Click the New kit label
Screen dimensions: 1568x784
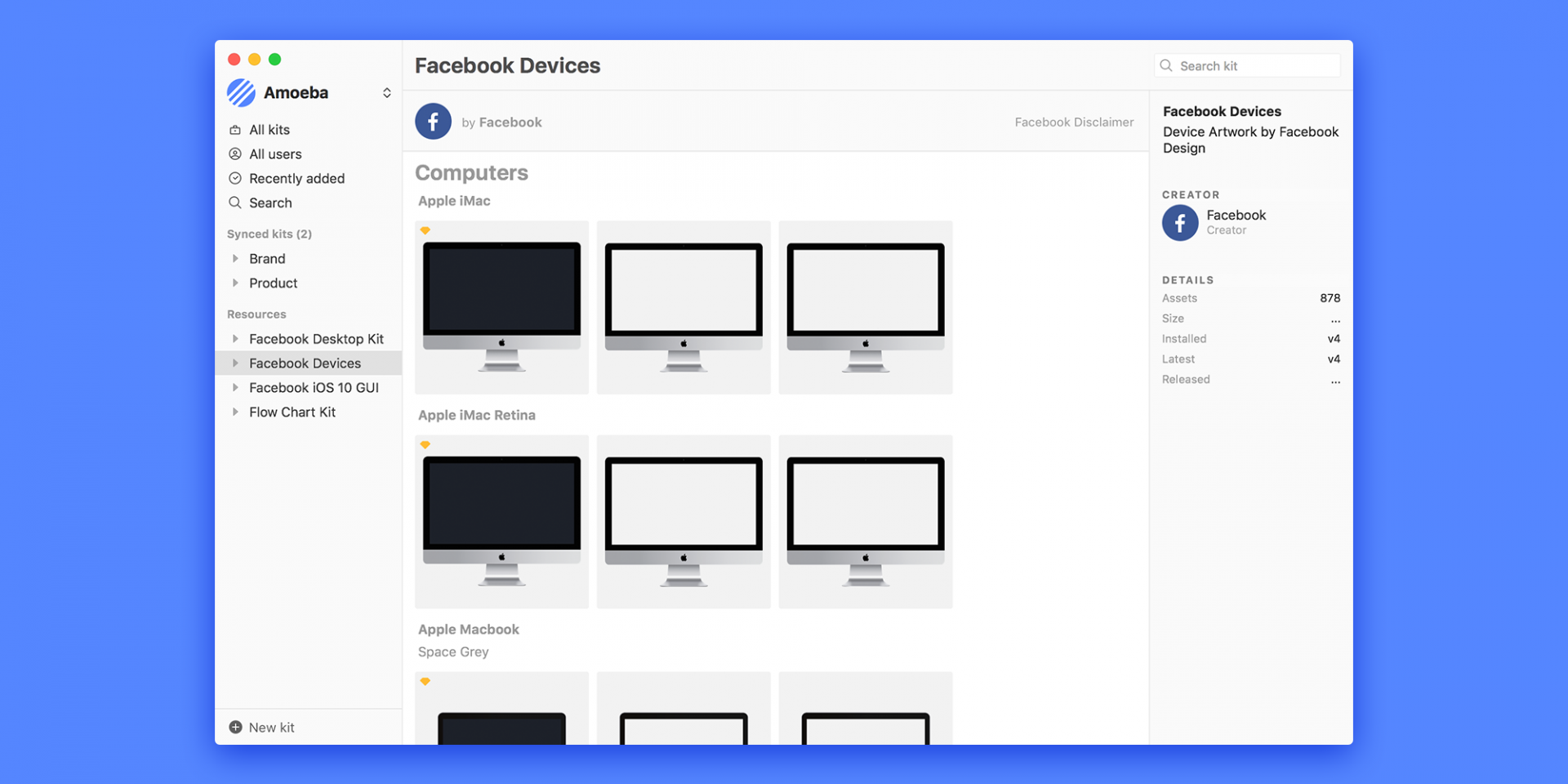[x=271, y=728]
